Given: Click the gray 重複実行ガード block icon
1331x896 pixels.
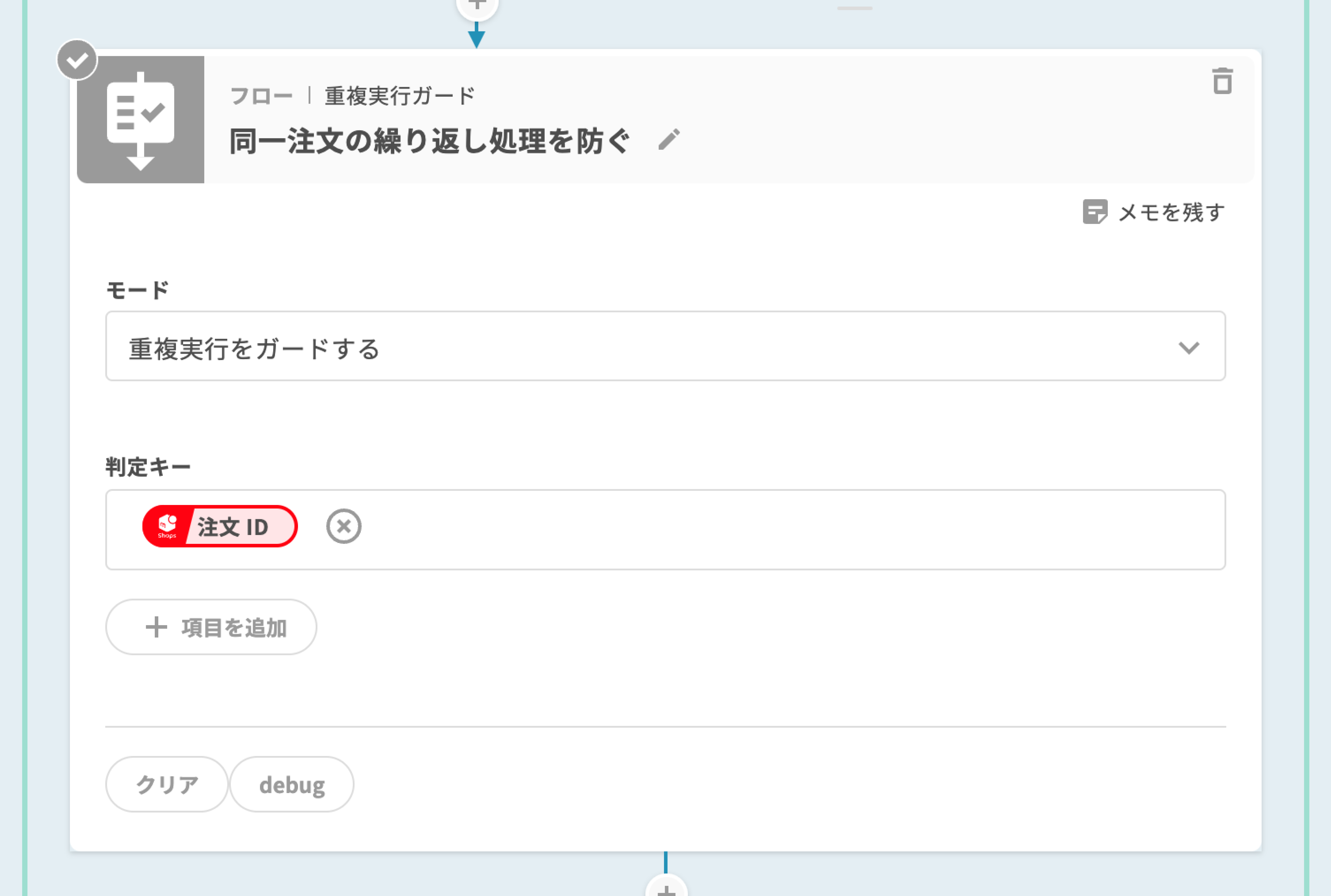Looking at the screenshot, I should (141, 120).
